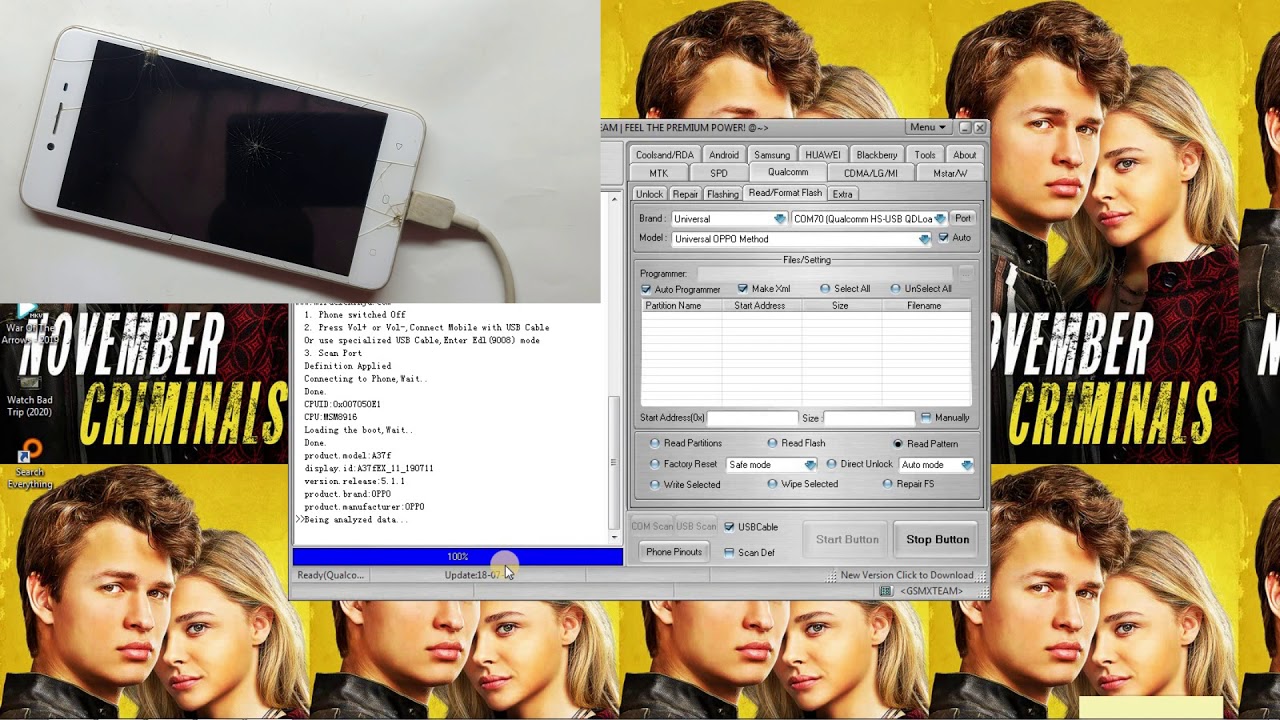Open the Flashing sub-tab

pyautogui.click(x=723, y=194)
